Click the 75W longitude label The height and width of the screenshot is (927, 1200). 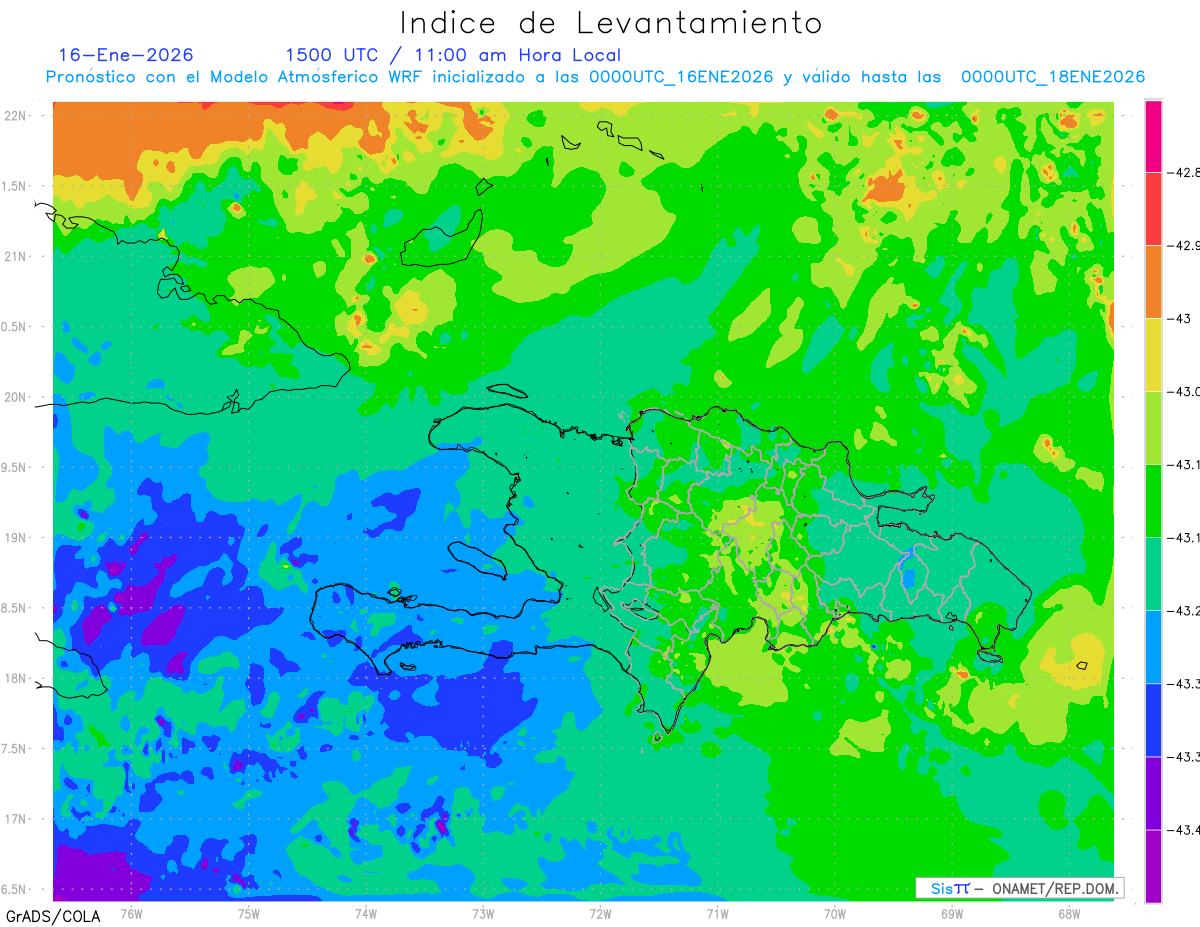coord(248,912)
